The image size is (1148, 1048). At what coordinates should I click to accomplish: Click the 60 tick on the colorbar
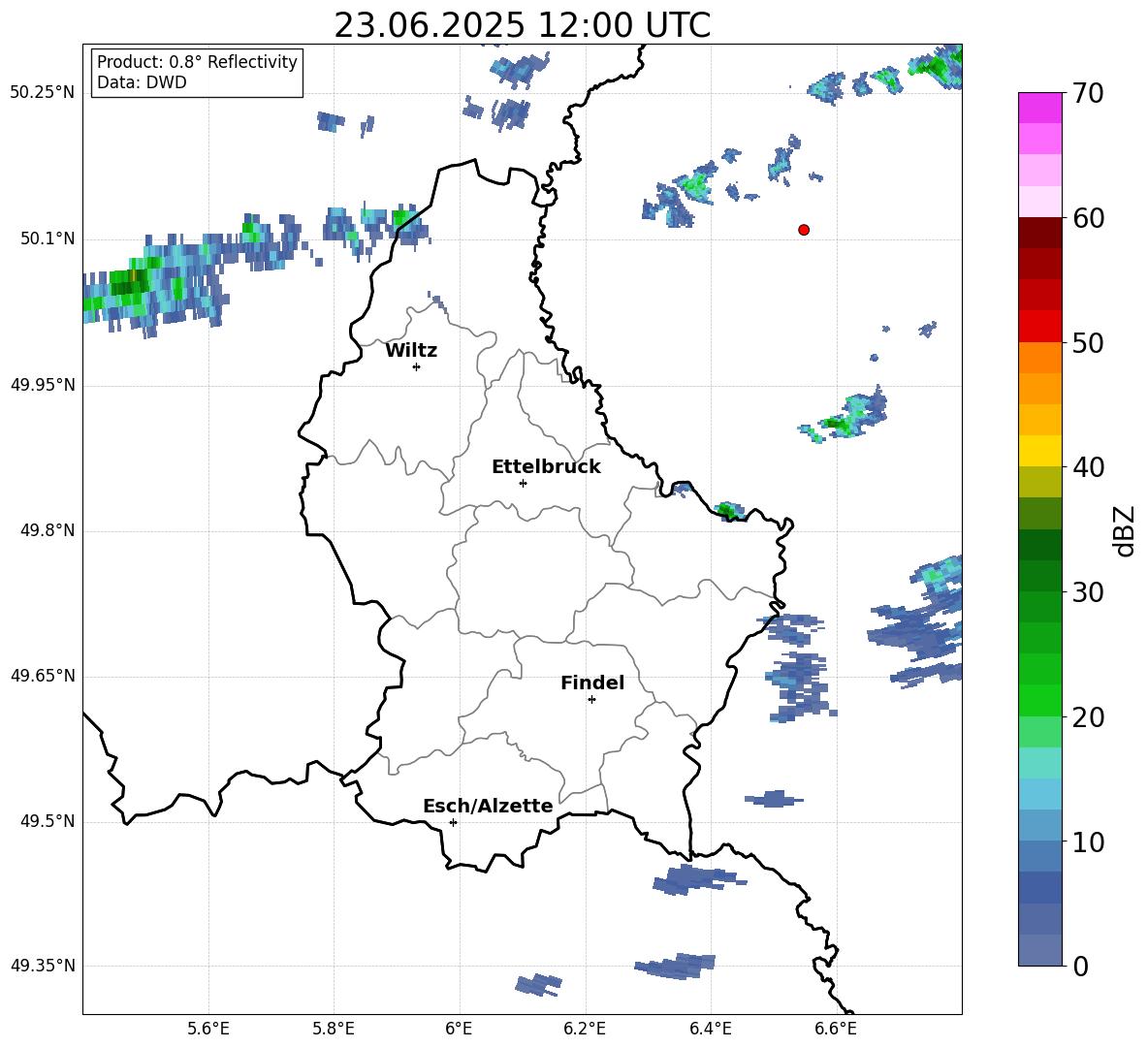[1088, 218]
